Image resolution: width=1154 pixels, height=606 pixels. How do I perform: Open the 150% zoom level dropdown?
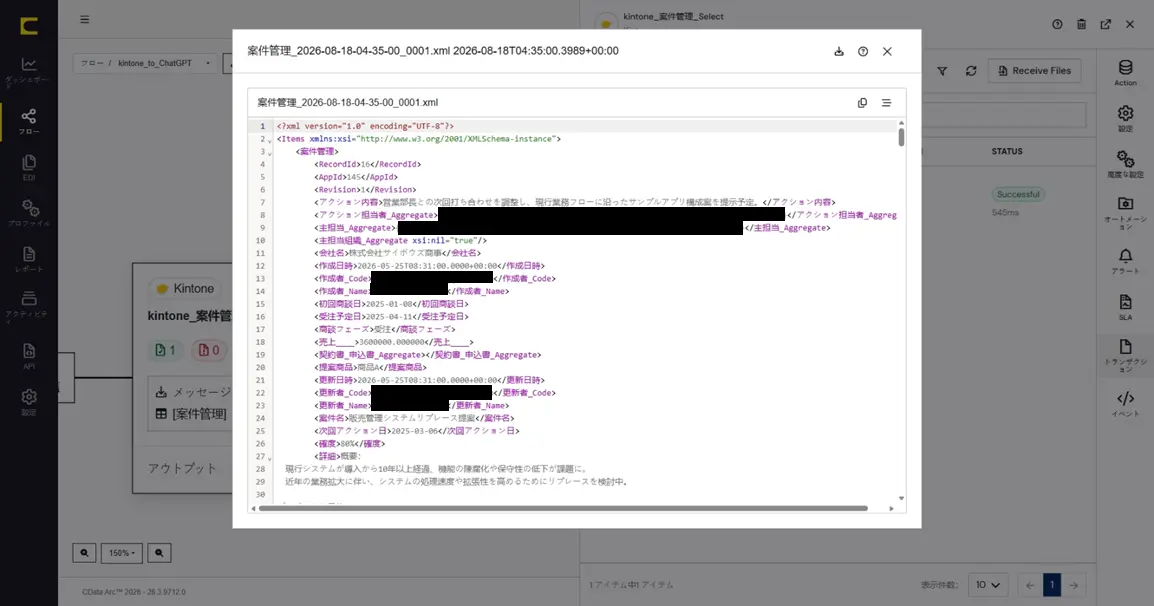pos(121,553)
